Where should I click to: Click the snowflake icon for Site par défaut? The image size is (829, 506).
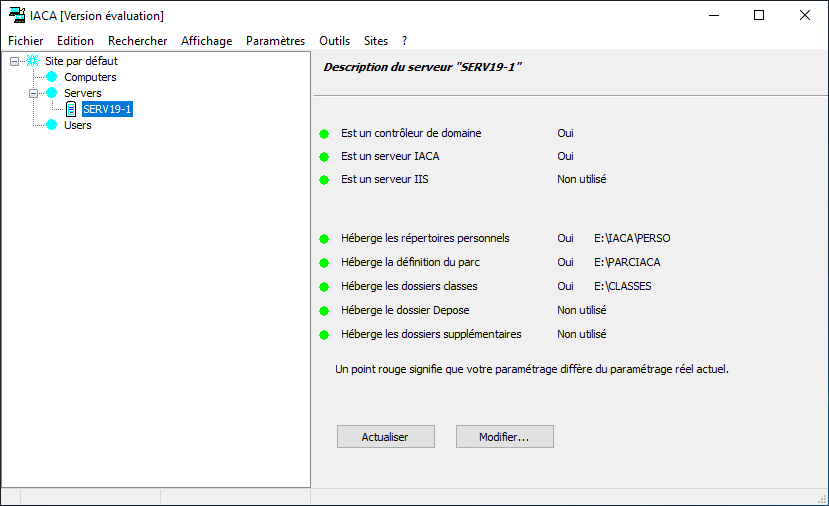[x=33, y=61]
